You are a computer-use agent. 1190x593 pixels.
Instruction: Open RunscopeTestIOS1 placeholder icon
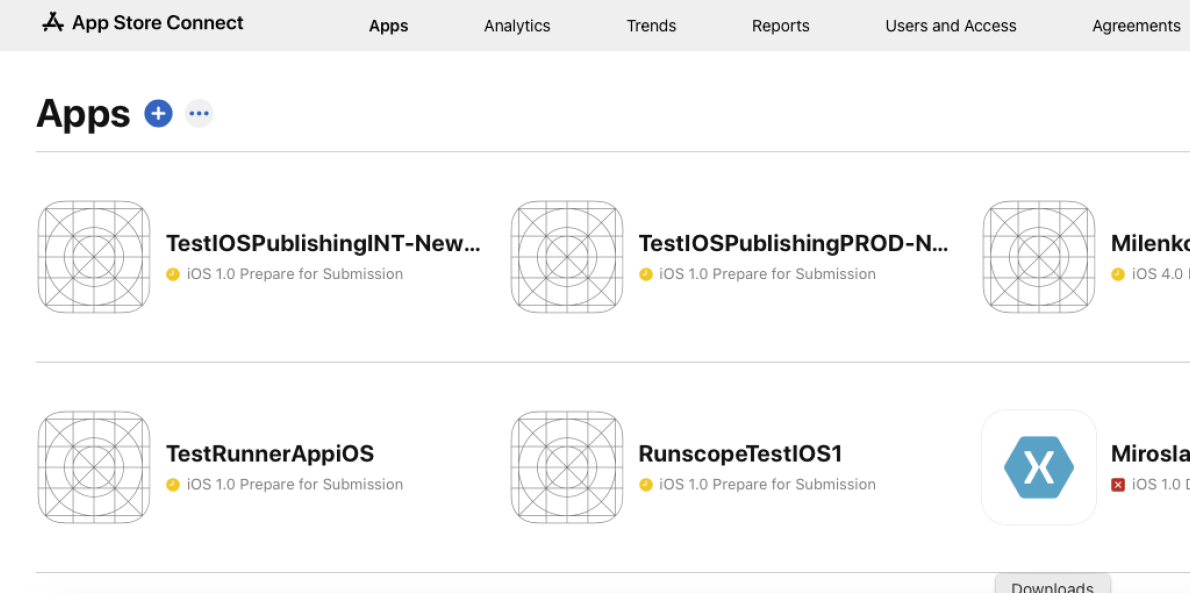click(x=567, y=467)
